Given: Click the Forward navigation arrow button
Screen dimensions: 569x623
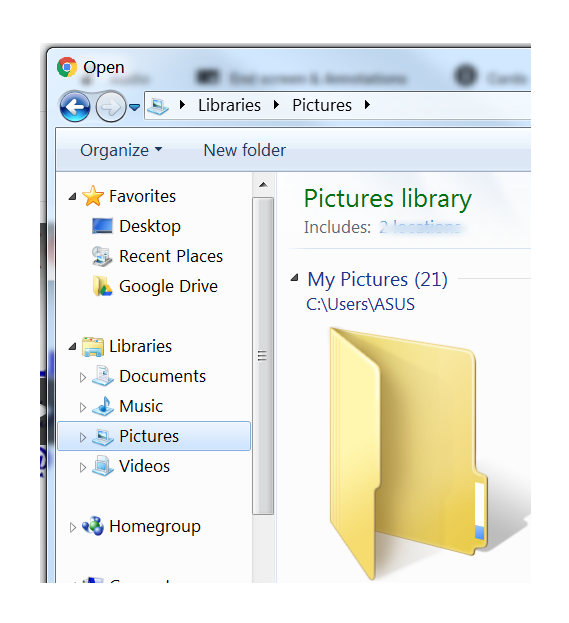Looking at the screenshot, I should click(x=111, y=106).
